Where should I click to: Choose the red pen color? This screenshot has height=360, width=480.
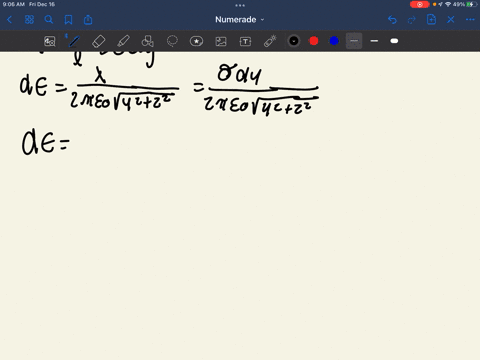coord(314,41)
